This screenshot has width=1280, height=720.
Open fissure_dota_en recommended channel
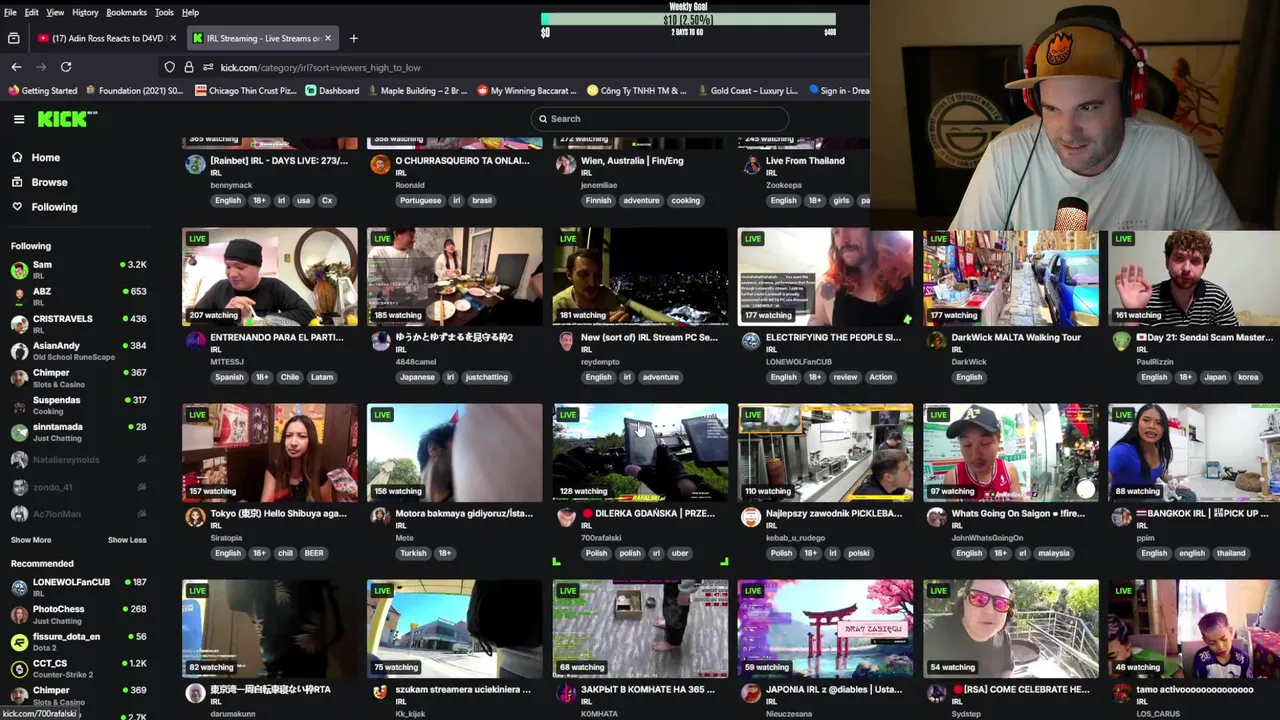78,641
